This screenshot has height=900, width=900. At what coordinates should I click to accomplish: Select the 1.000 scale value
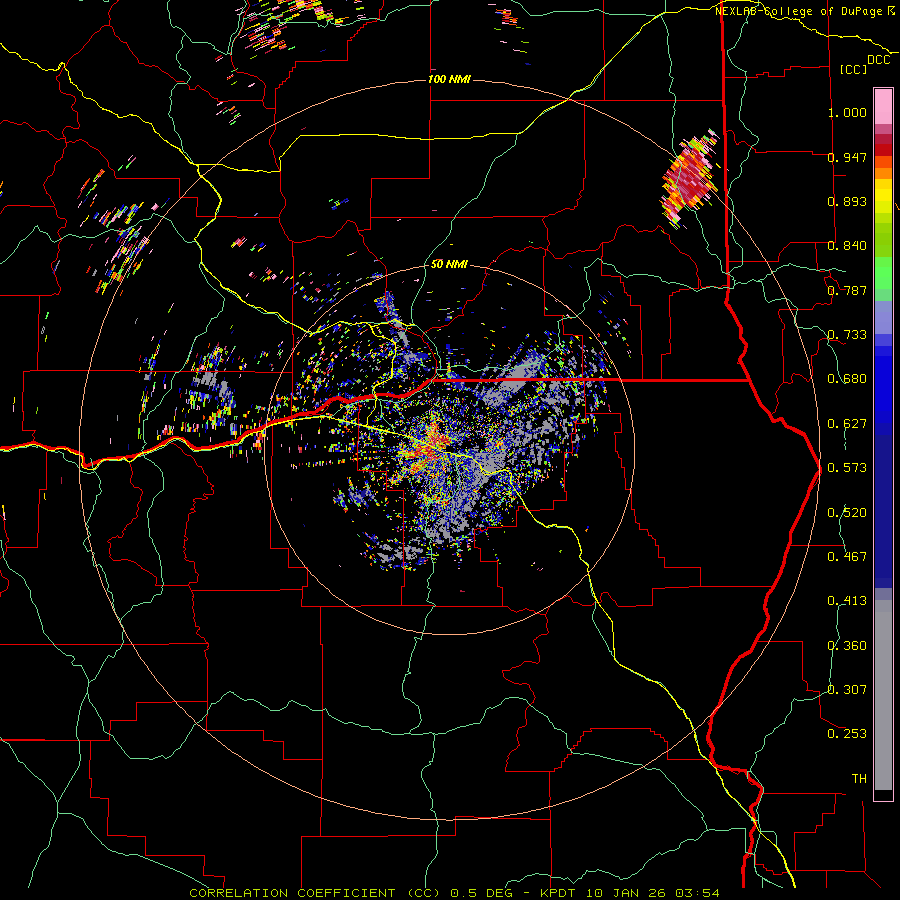(x=847, y=112)
